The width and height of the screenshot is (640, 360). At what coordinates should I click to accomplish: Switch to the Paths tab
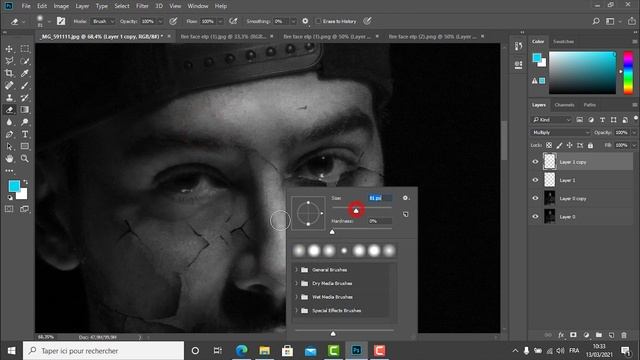coord(589,105)
